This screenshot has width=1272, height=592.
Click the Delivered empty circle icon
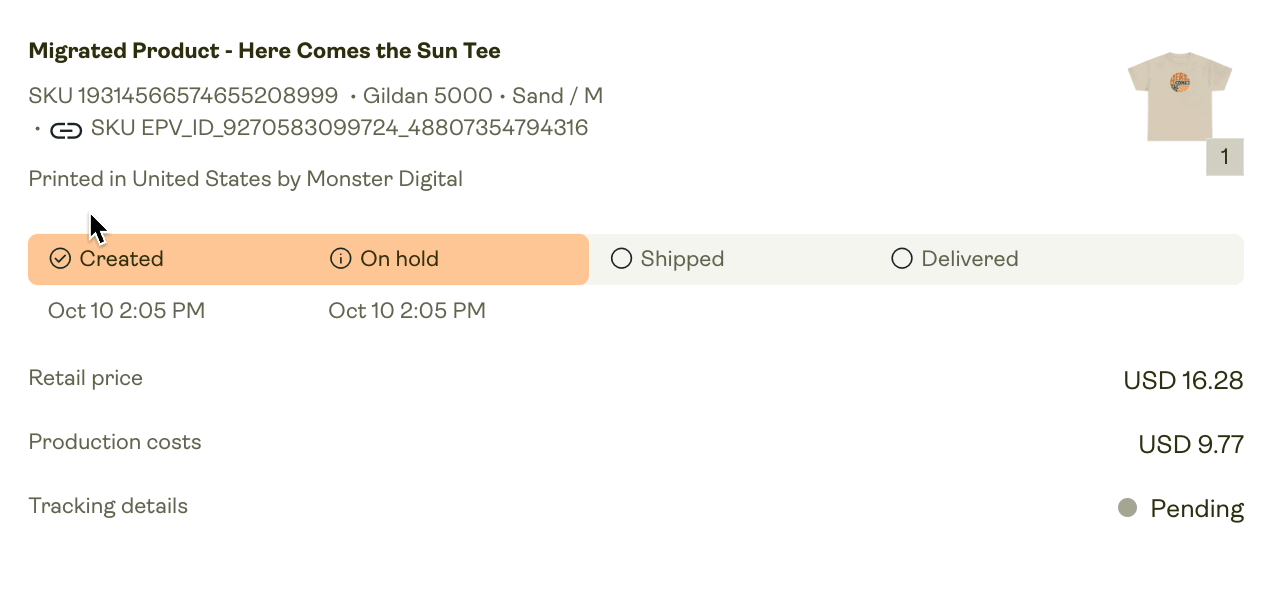902,259
